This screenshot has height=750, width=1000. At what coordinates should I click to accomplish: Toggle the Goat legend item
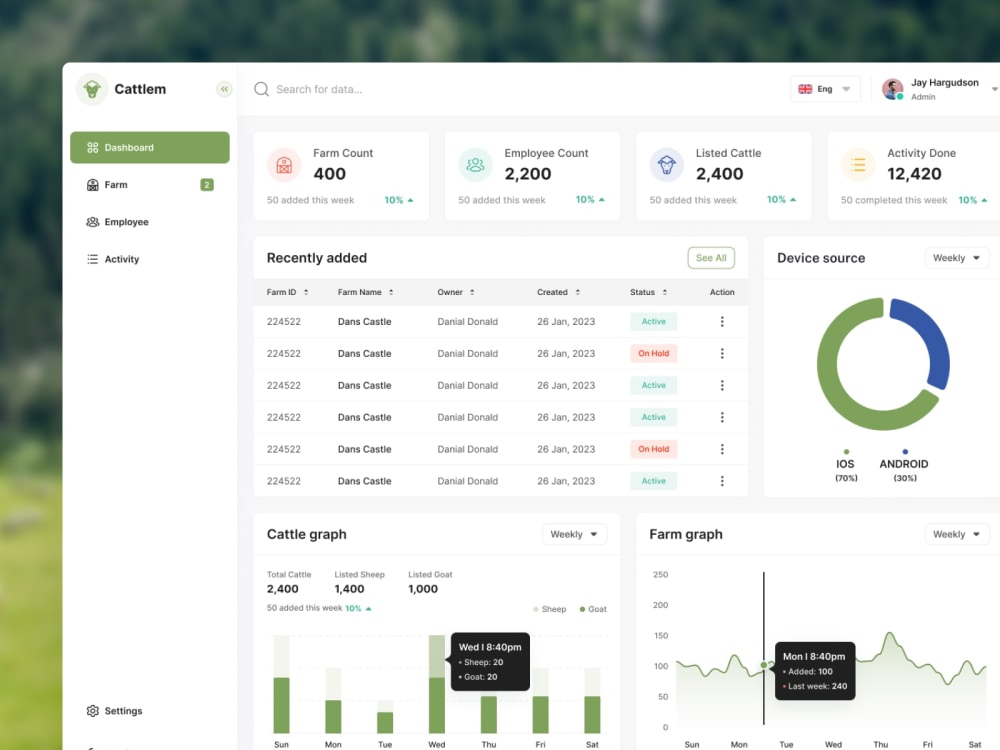point(593,609)
